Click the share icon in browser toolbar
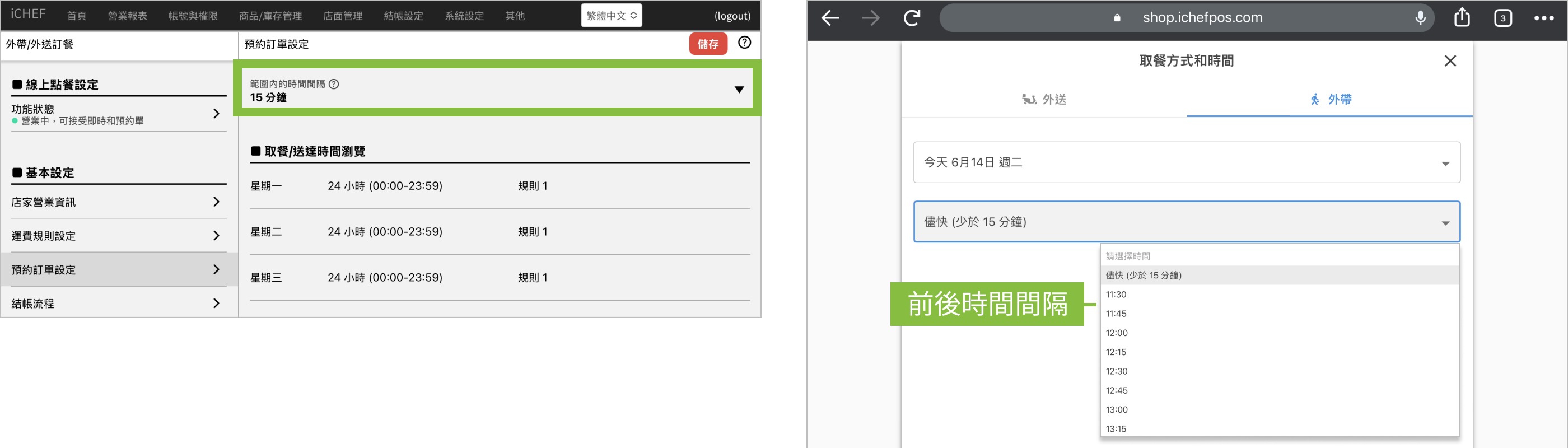The width and height of the screenshot is (1568, 448). point(1462,18)
